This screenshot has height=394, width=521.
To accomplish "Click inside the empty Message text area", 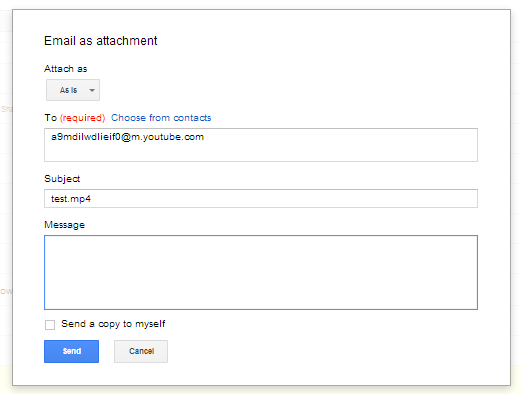I will click(x=261, y=272).
